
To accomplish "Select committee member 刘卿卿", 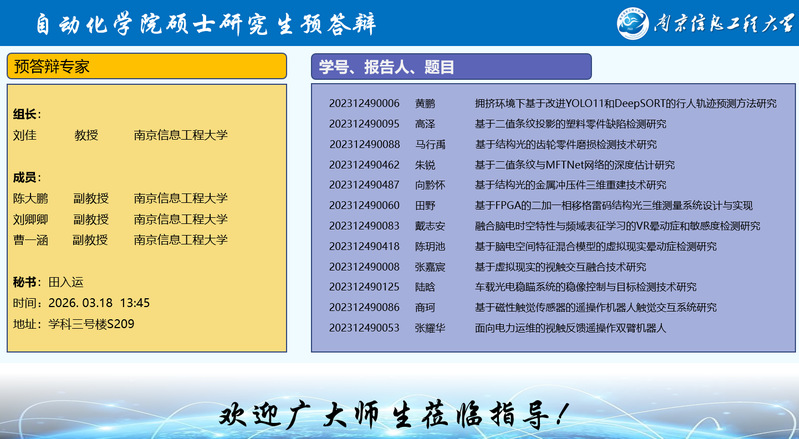I will point(31,219).
